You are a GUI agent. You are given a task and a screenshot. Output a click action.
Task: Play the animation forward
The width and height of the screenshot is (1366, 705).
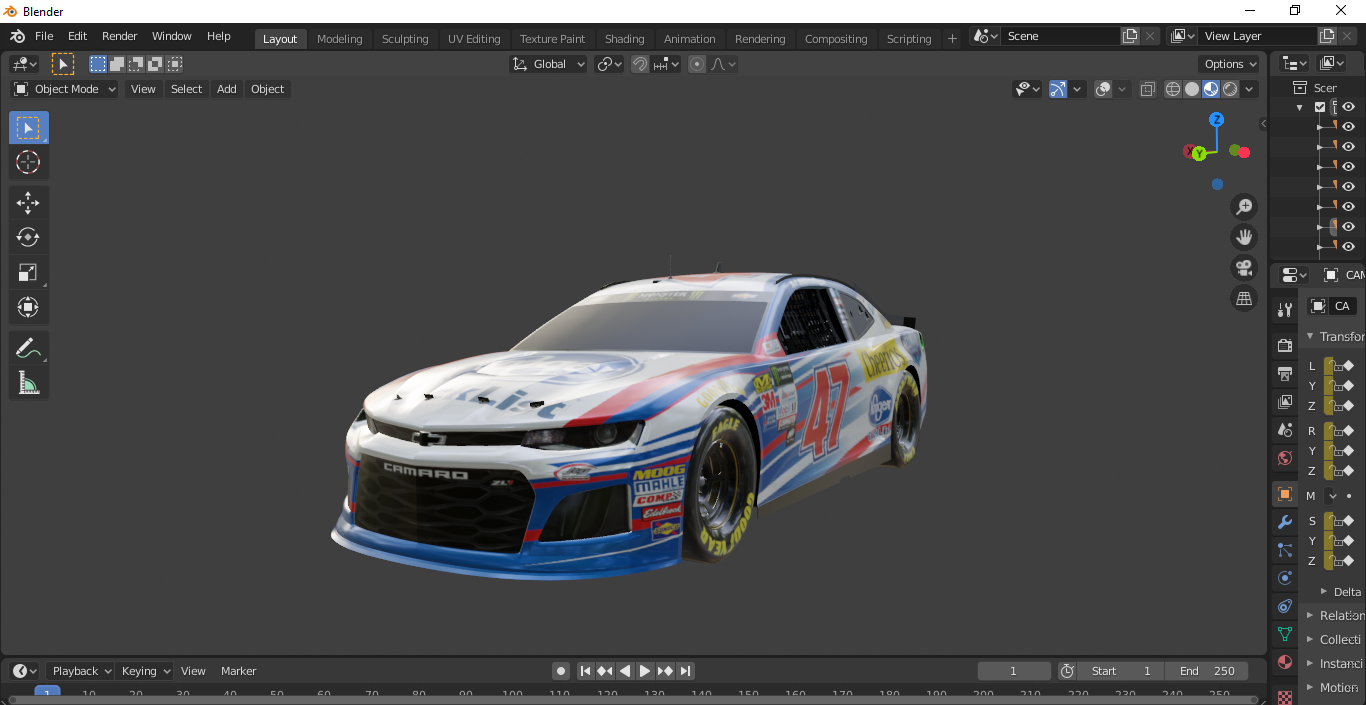coord(645,671)
